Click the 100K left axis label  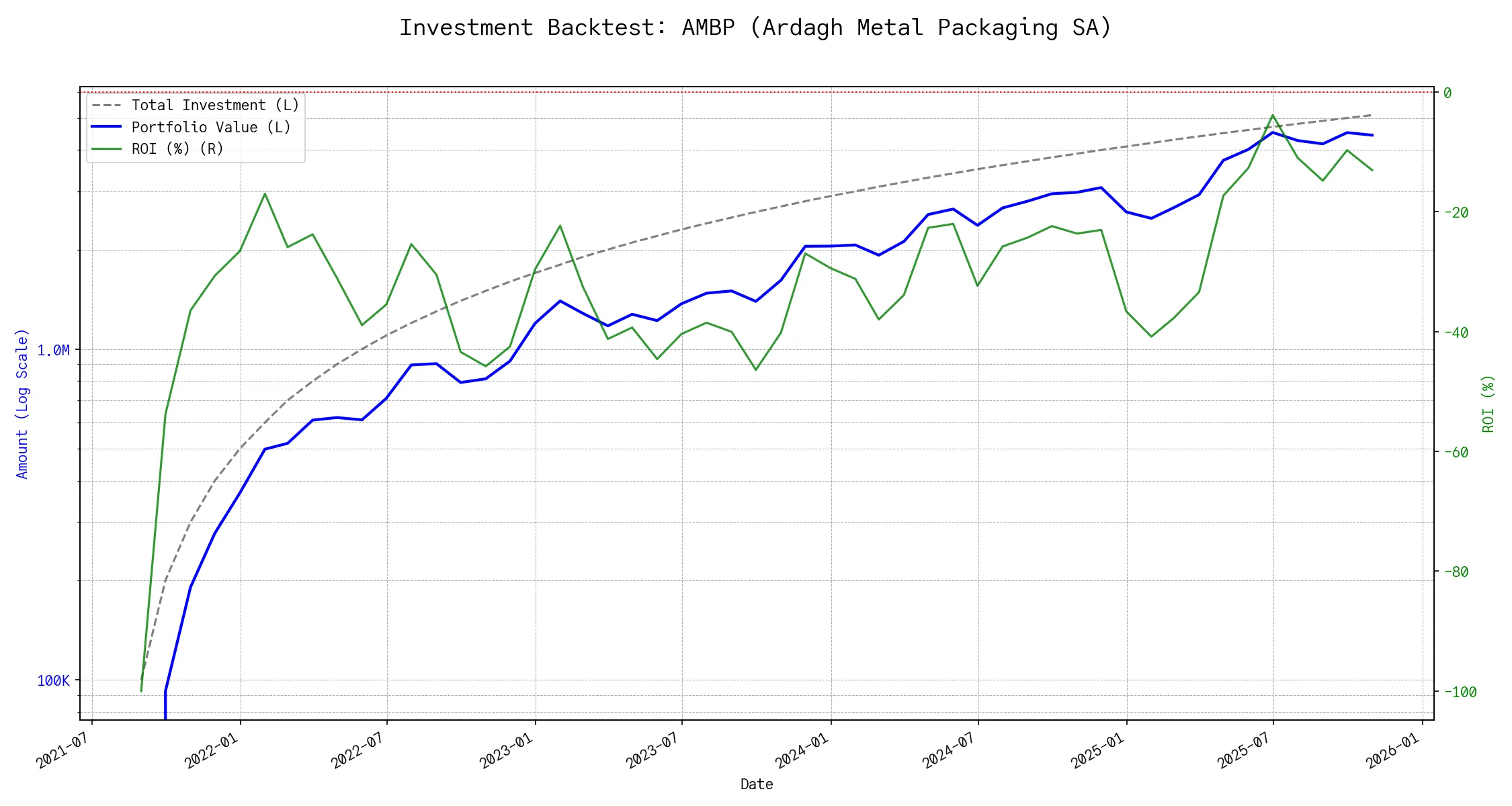[53, 681]
